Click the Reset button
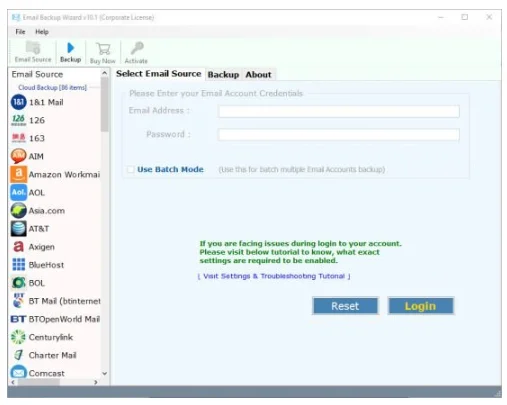Viewport: 507px width, 405px height. tap(345, 306)
